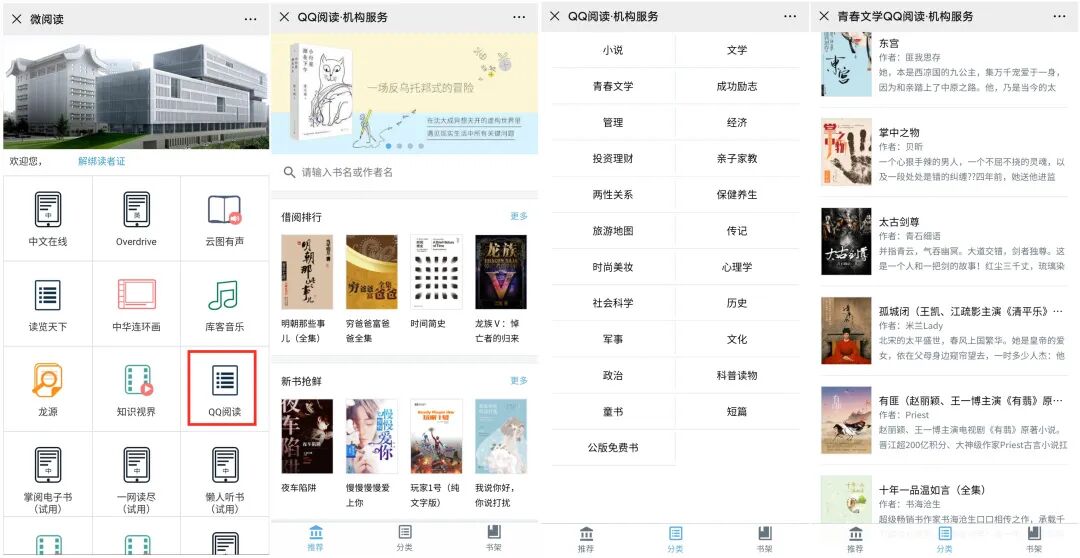Screen dimensions: 1080x558
Task: Open the 慢慢慢爱上你 book cover
Action: coord(371,436)
